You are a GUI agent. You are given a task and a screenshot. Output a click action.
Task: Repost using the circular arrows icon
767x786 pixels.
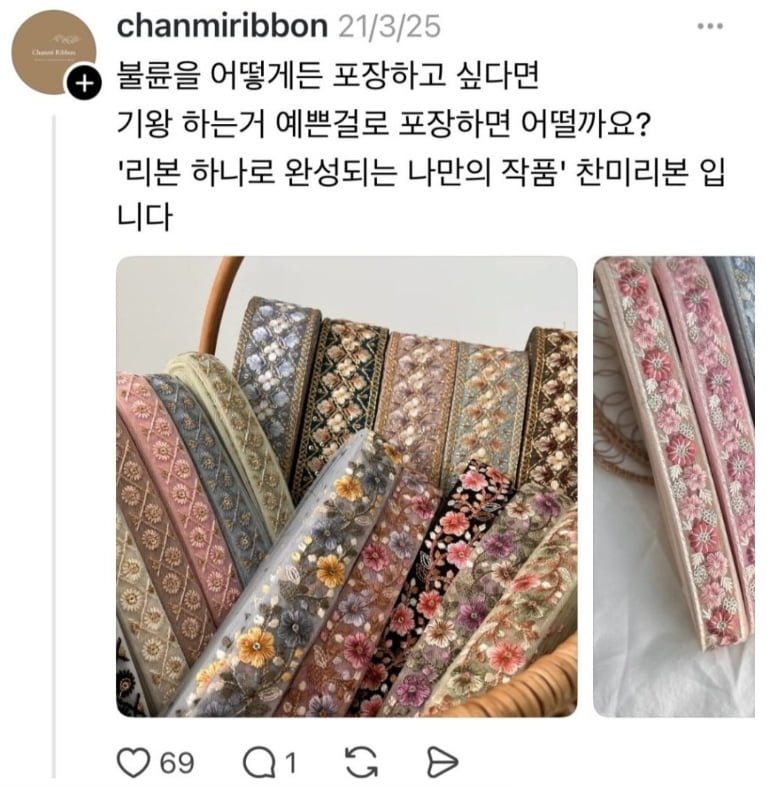click(x=361, y=762)
